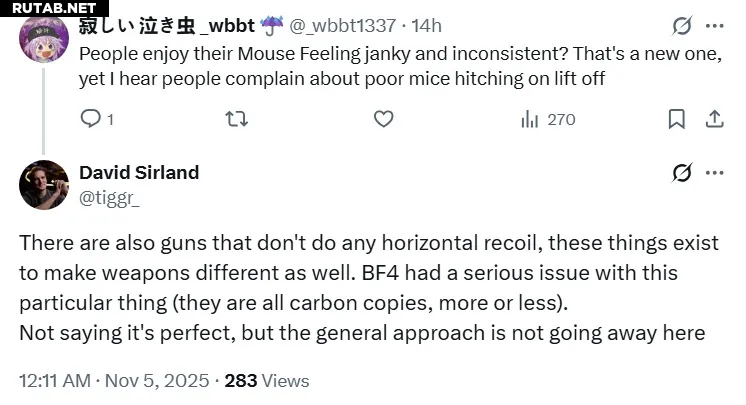Image resolution: width=746 pixels, height=405 pixels.
Task: Click the 14h timestamp
Action: (x=426, y=24)
